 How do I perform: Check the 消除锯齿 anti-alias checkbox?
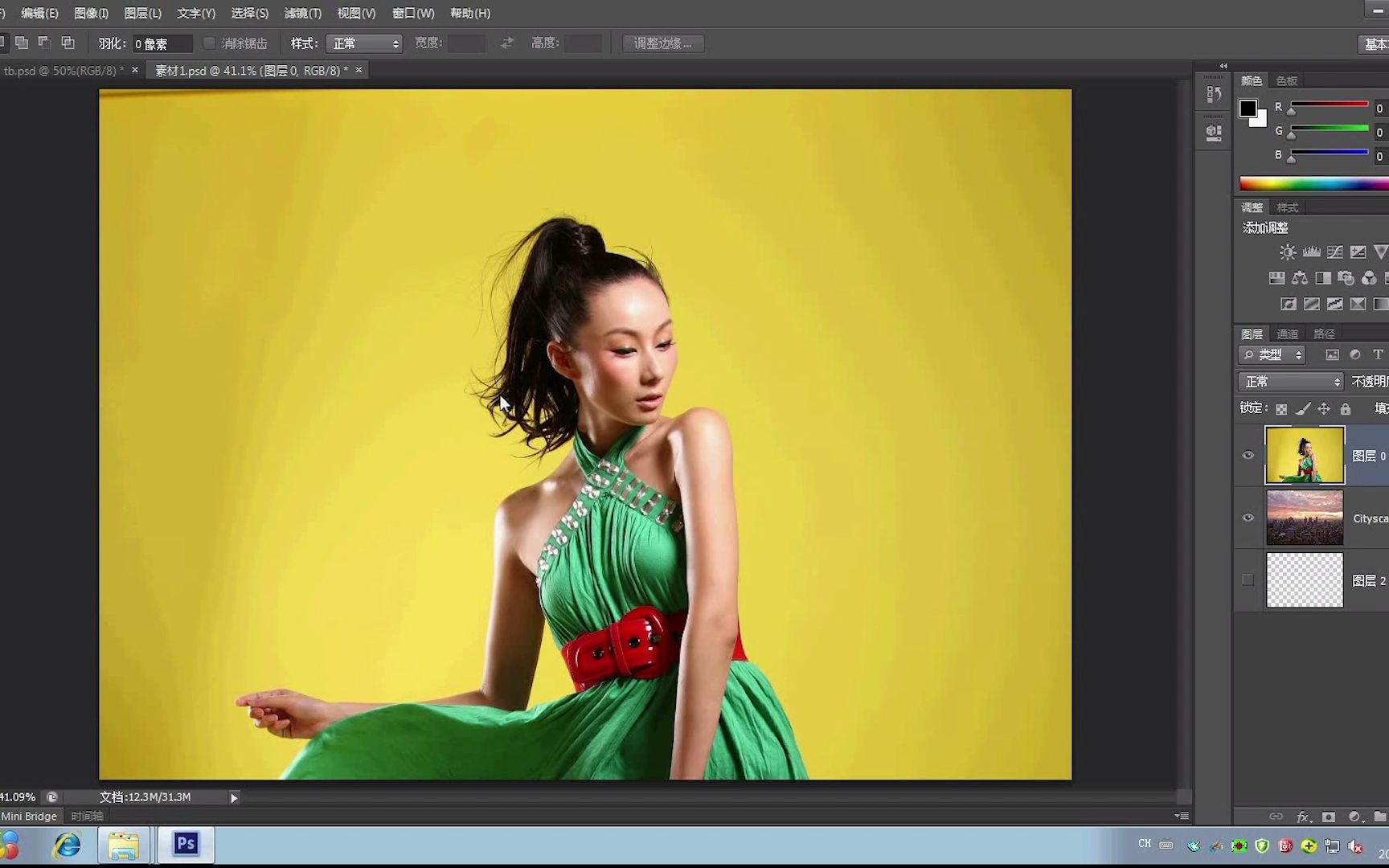click(209, 43)
